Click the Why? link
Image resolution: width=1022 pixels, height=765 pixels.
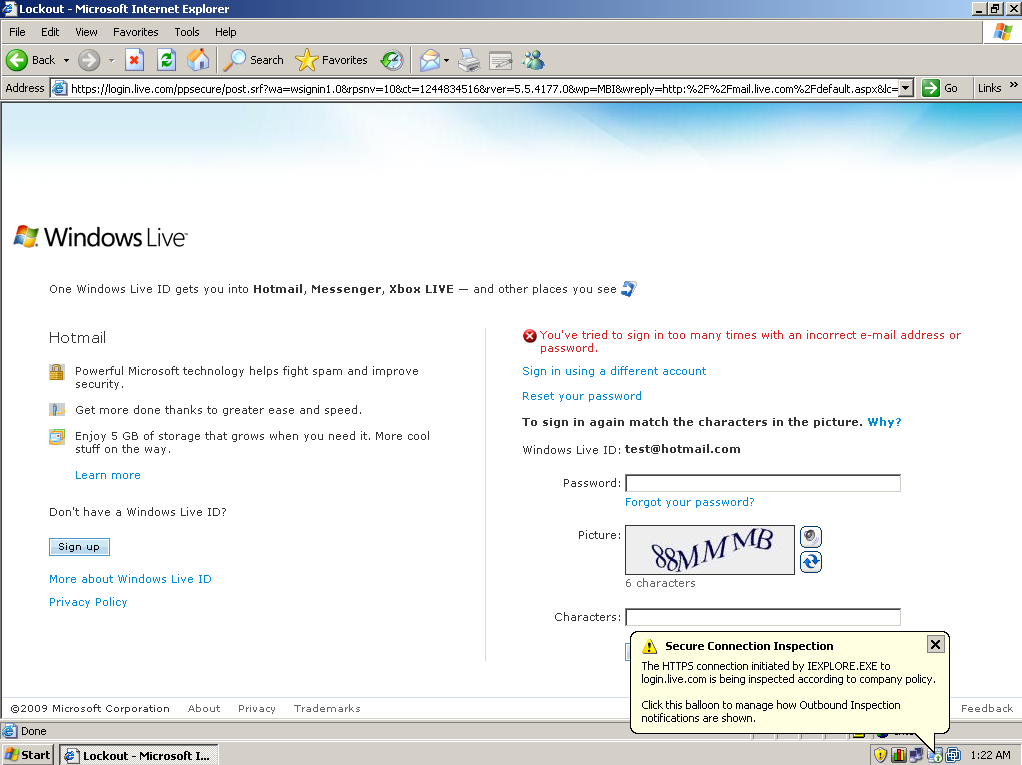pos(884,422)
